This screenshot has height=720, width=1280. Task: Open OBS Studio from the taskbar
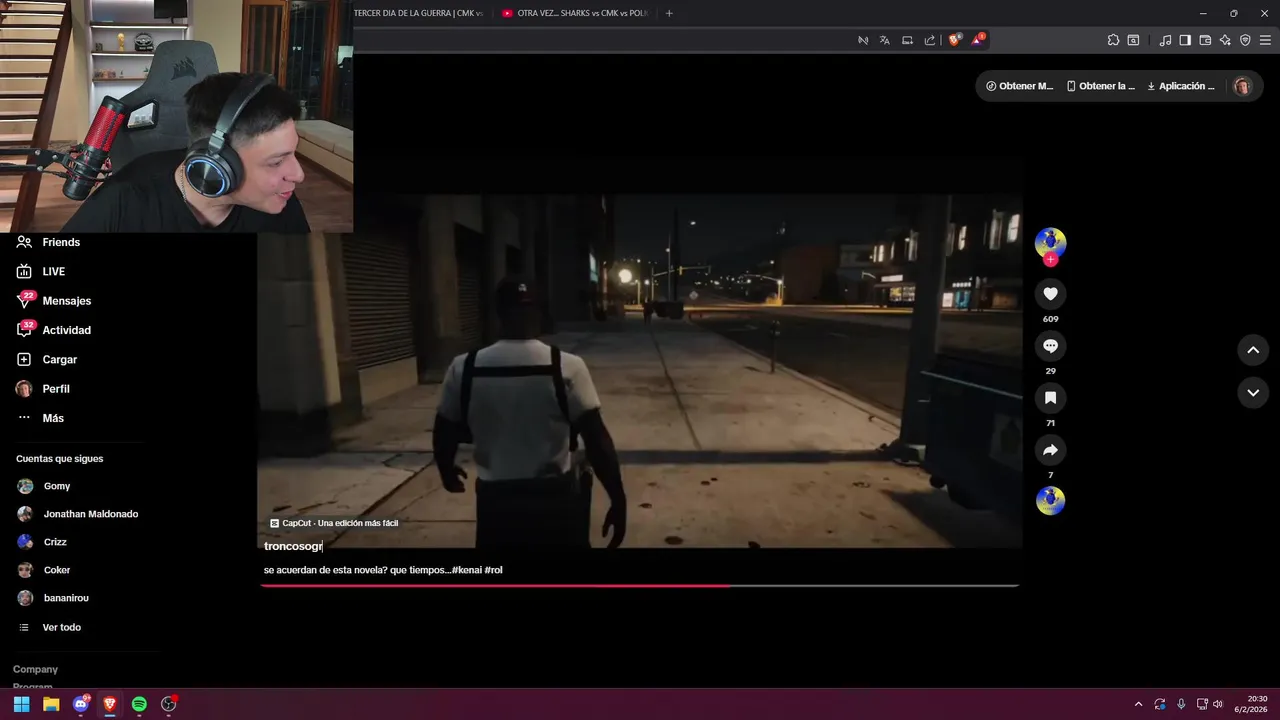point(169,704)
